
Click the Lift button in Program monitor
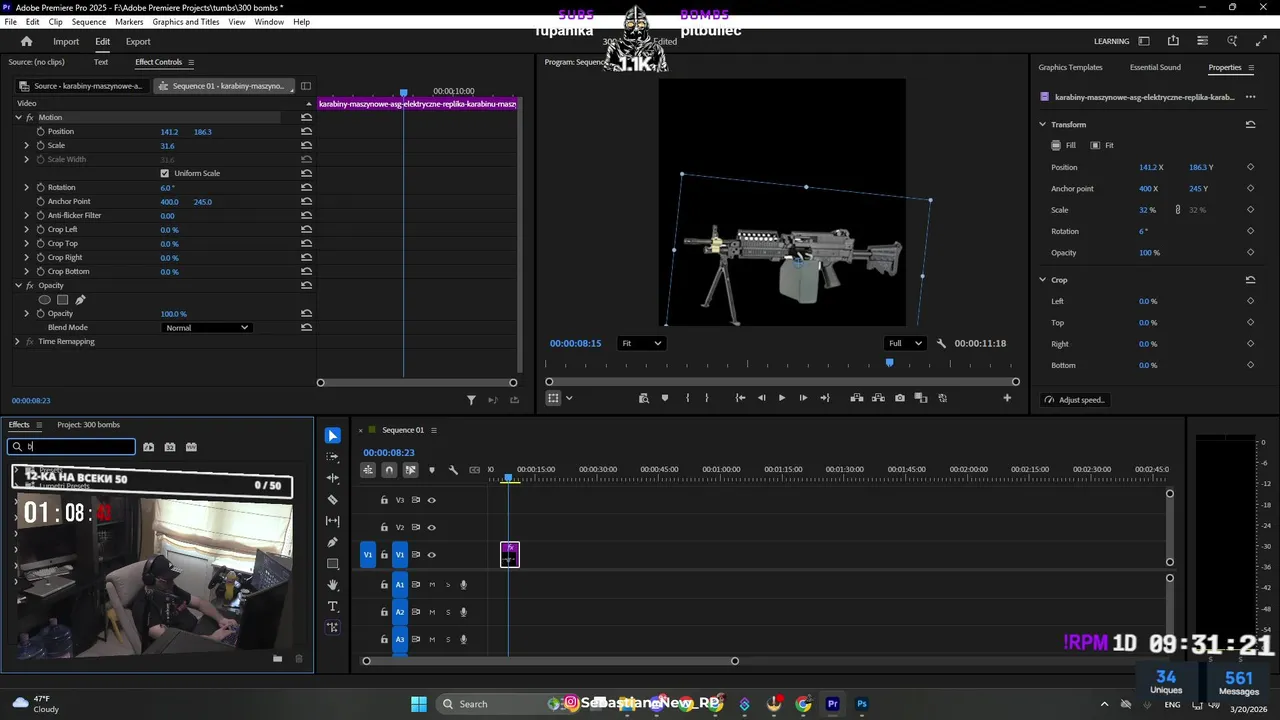pyautogui.click(x=857, y=398)
